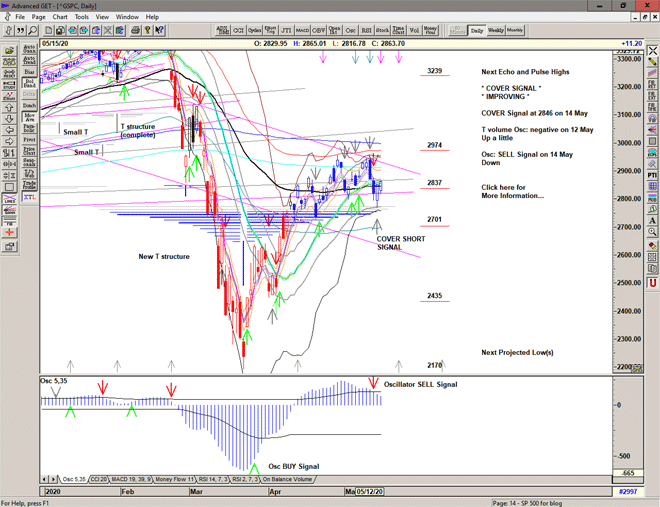
Task: Expand the File menu
Action: pos(21,17)
